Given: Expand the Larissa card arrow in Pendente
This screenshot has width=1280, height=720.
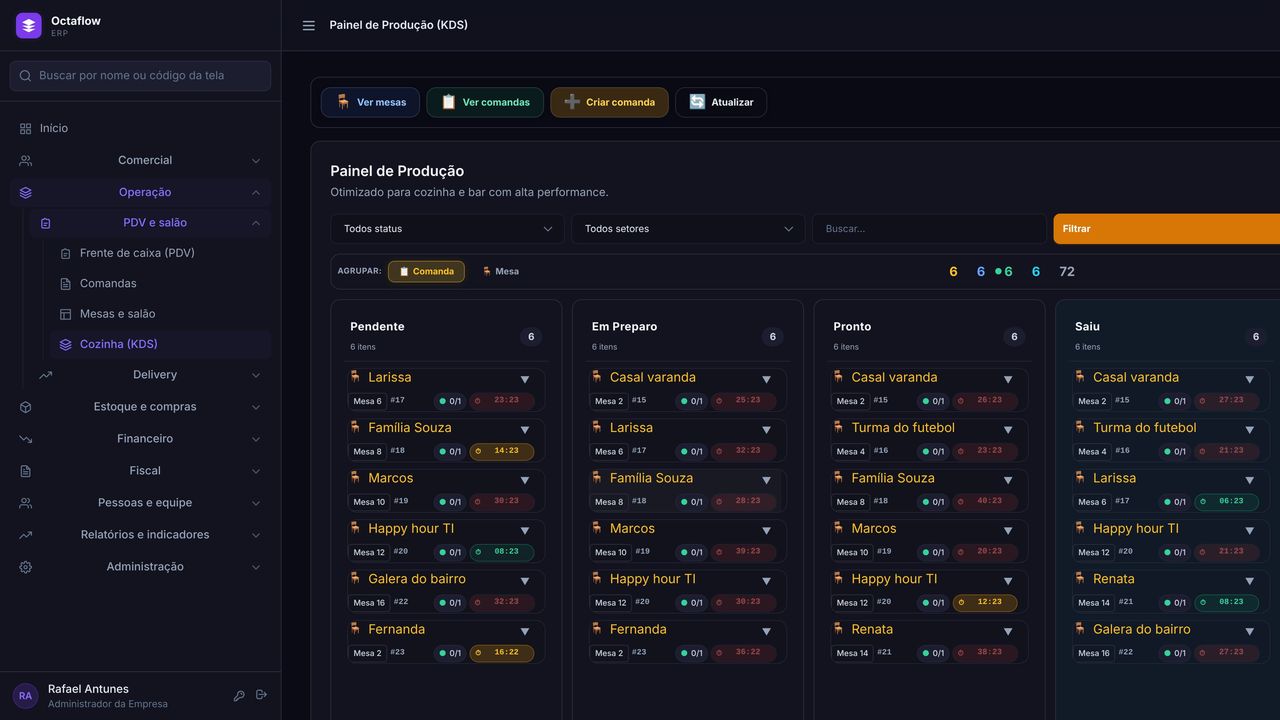Looking at the screenshot, I should (x=525, y=380).
